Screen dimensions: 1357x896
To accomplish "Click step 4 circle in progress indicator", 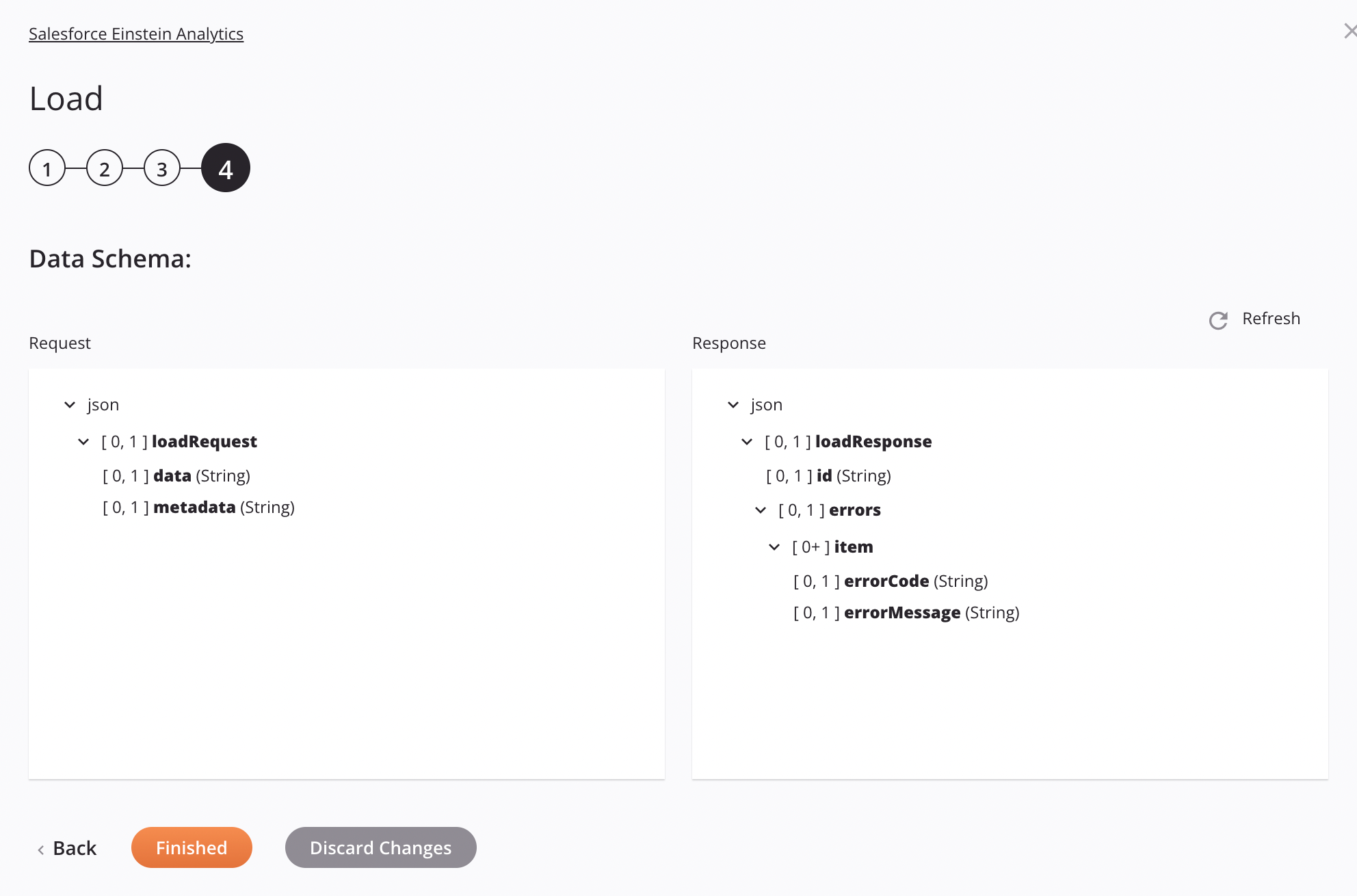I will pos(225,167).
